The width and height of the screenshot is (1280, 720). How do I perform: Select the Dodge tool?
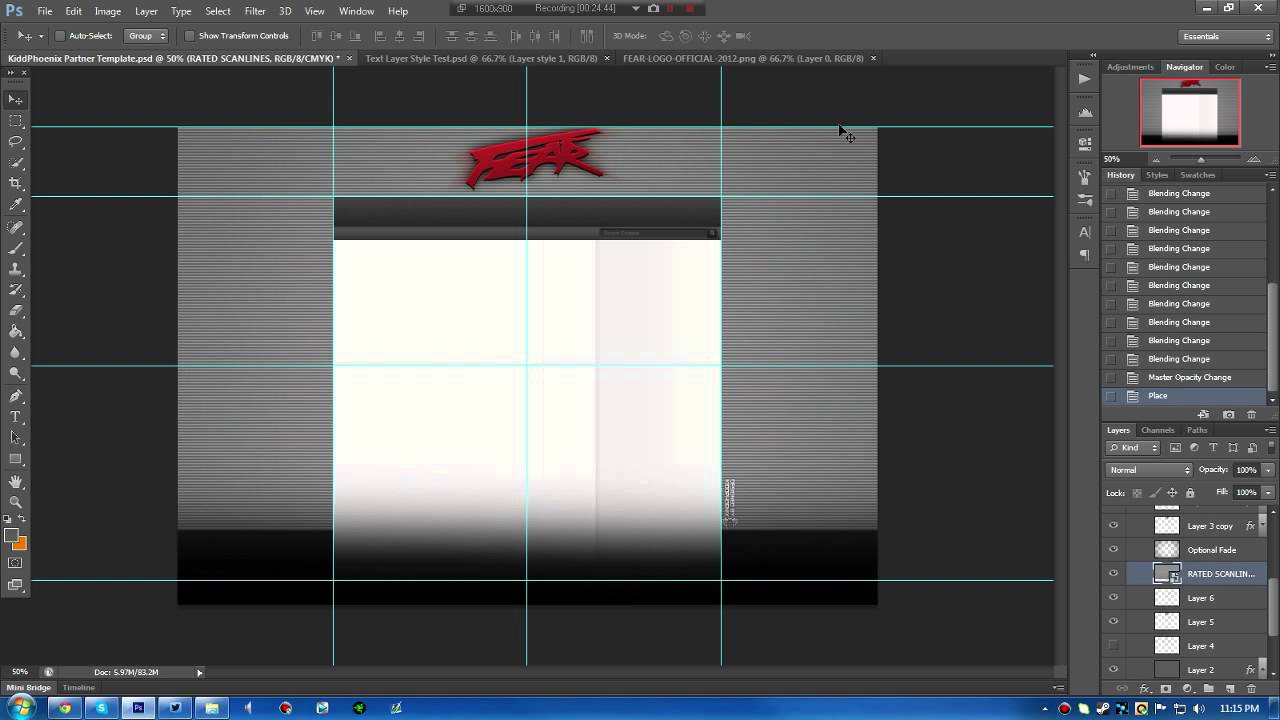(x=16, y=374)
